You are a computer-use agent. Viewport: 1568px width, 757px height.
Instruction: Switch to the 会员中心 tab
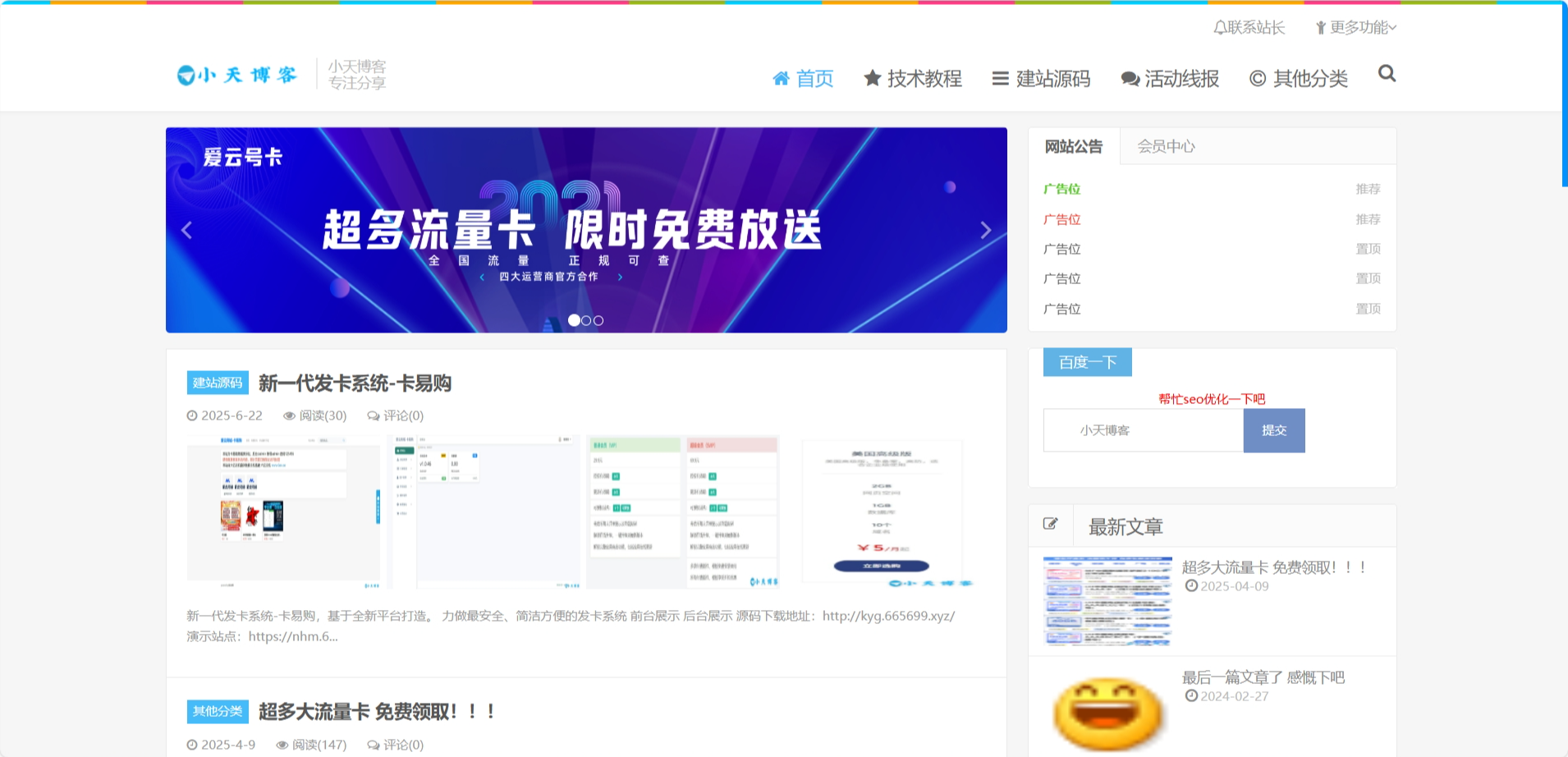tap(1166, 146)
